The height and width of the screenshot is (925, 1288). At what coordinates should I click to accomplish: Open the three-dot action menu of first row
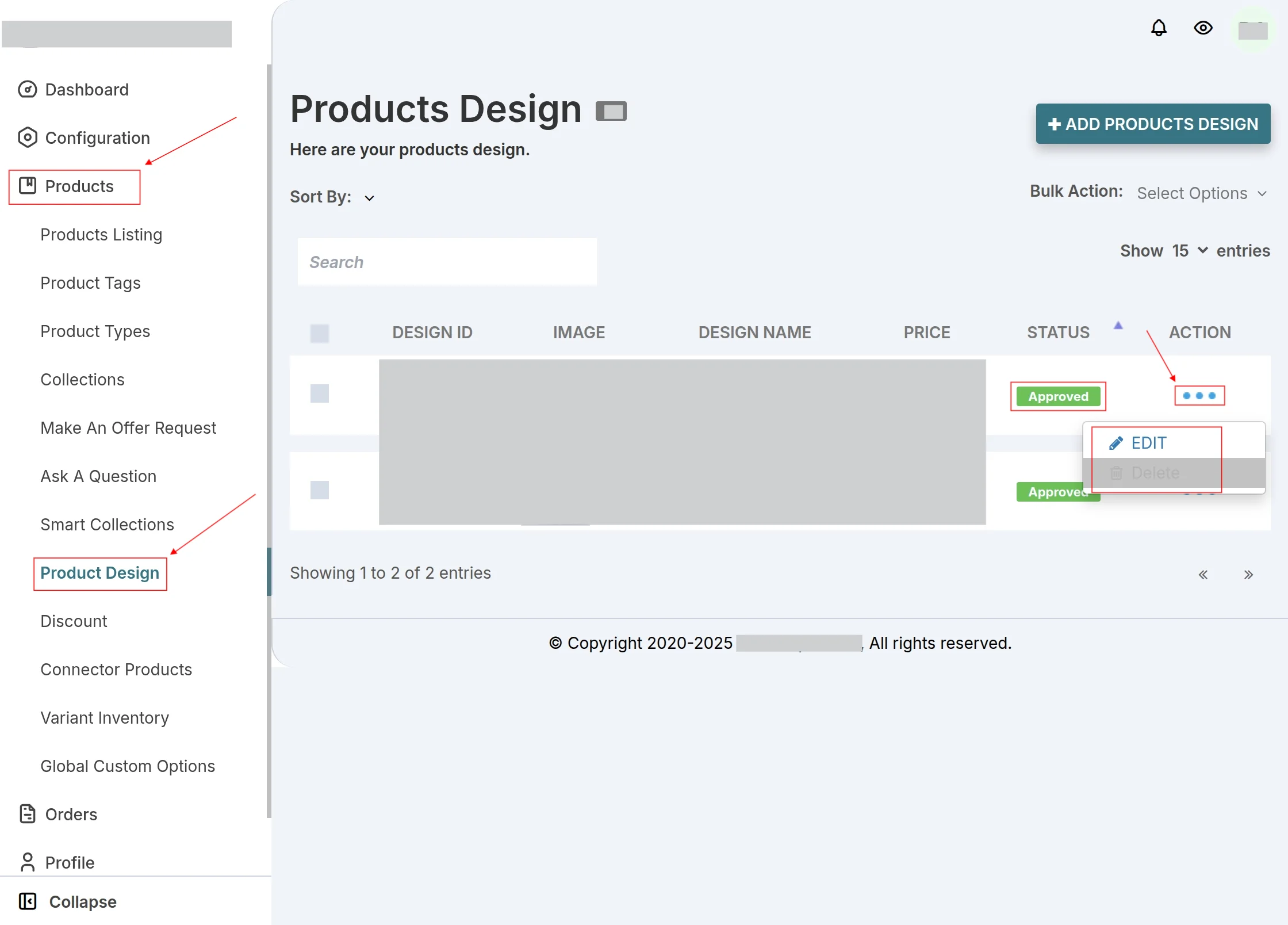[1199, 396]
